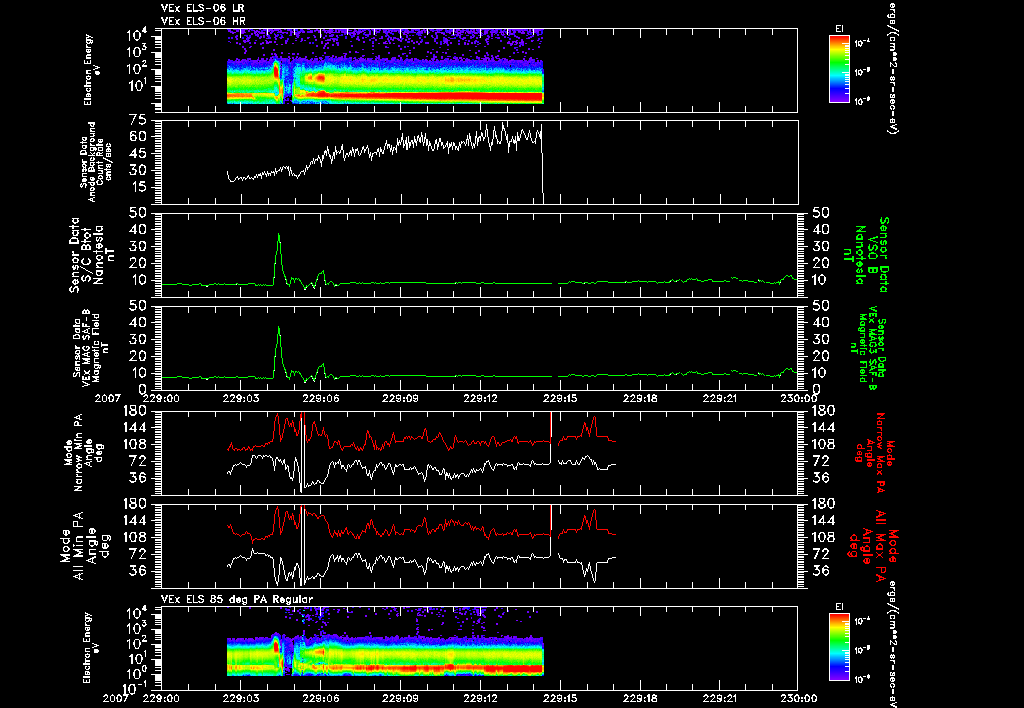Select the 'VEx ELS 85 deg PA Regular' title
Viewport: 1024px width, 708px height.
pos(236,599)
